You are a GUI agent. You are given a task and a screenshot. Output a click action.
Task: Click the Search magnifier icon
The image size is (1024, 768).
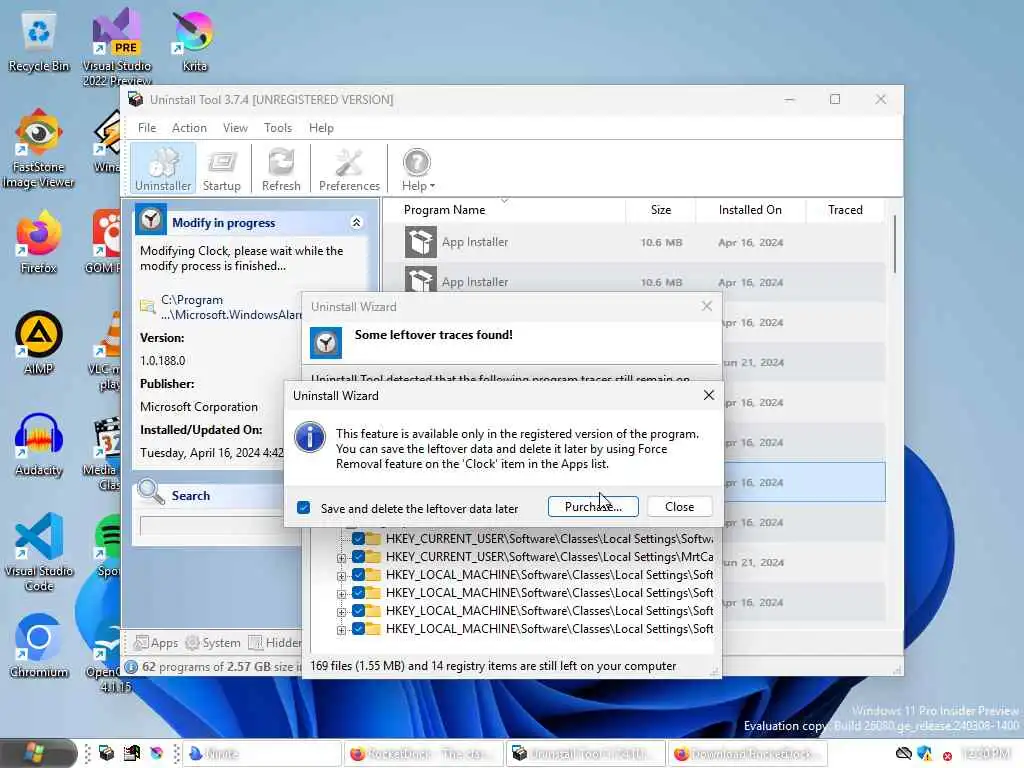click(151, 492)
